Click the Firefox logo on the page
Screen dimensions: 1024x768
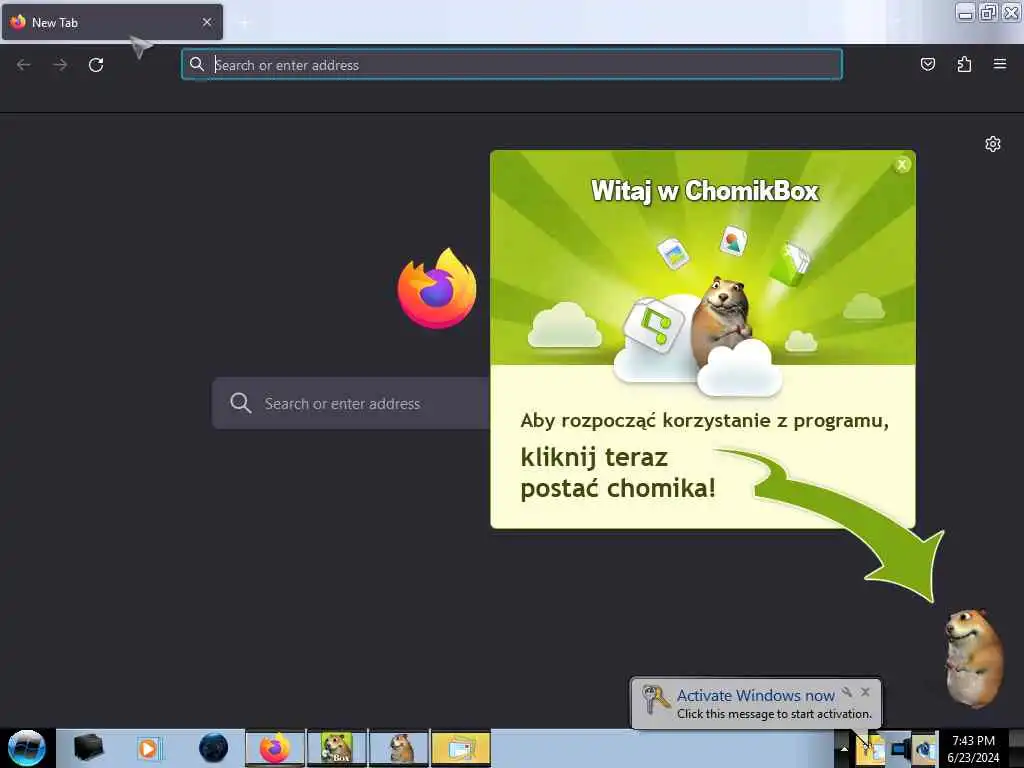point(437,288)
